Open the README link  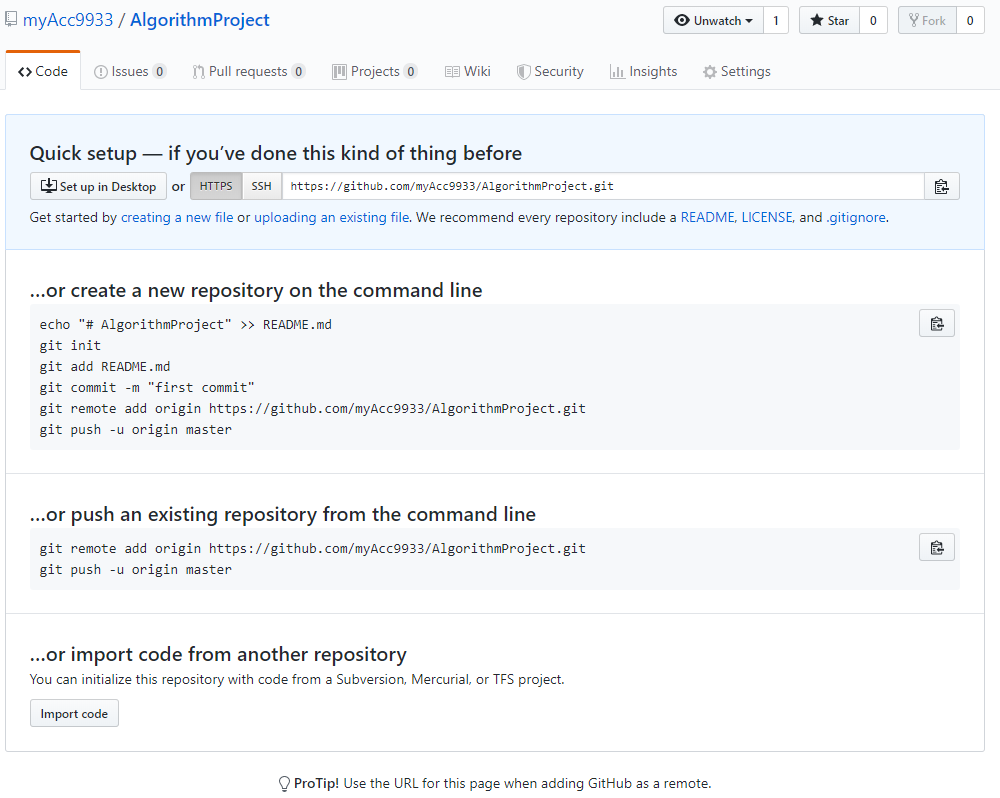(x=707, y=218)
